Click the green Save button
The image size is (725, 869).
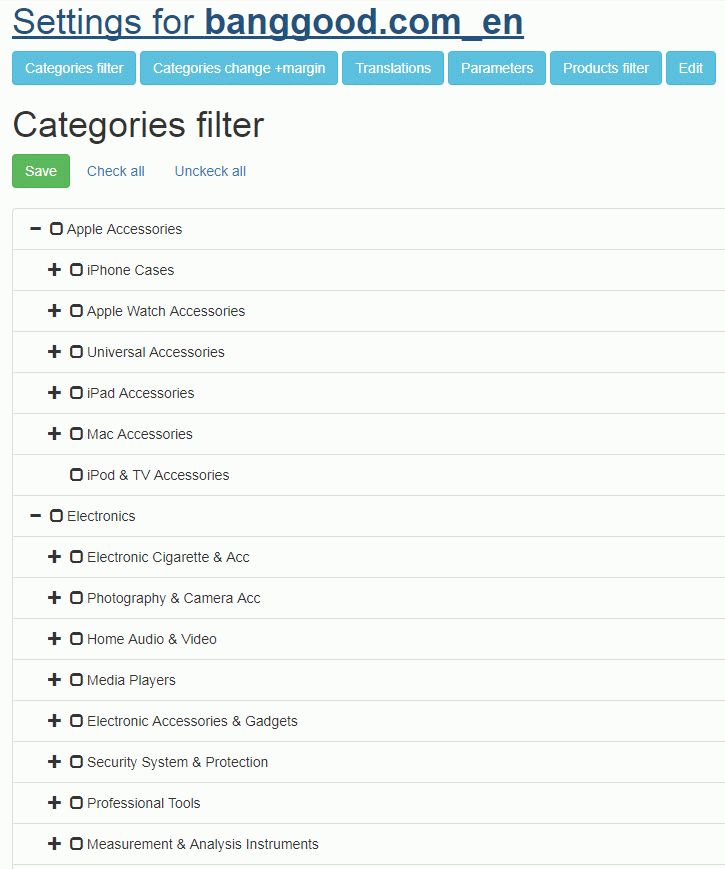click(41, 171)
